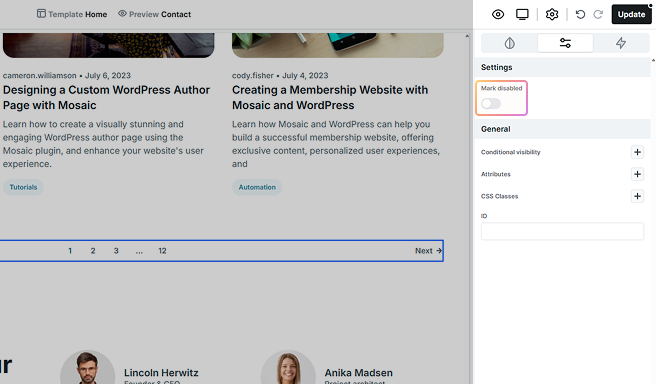656x384 pixels.
Task: Focus the ID input field
Action: (562, 231)
